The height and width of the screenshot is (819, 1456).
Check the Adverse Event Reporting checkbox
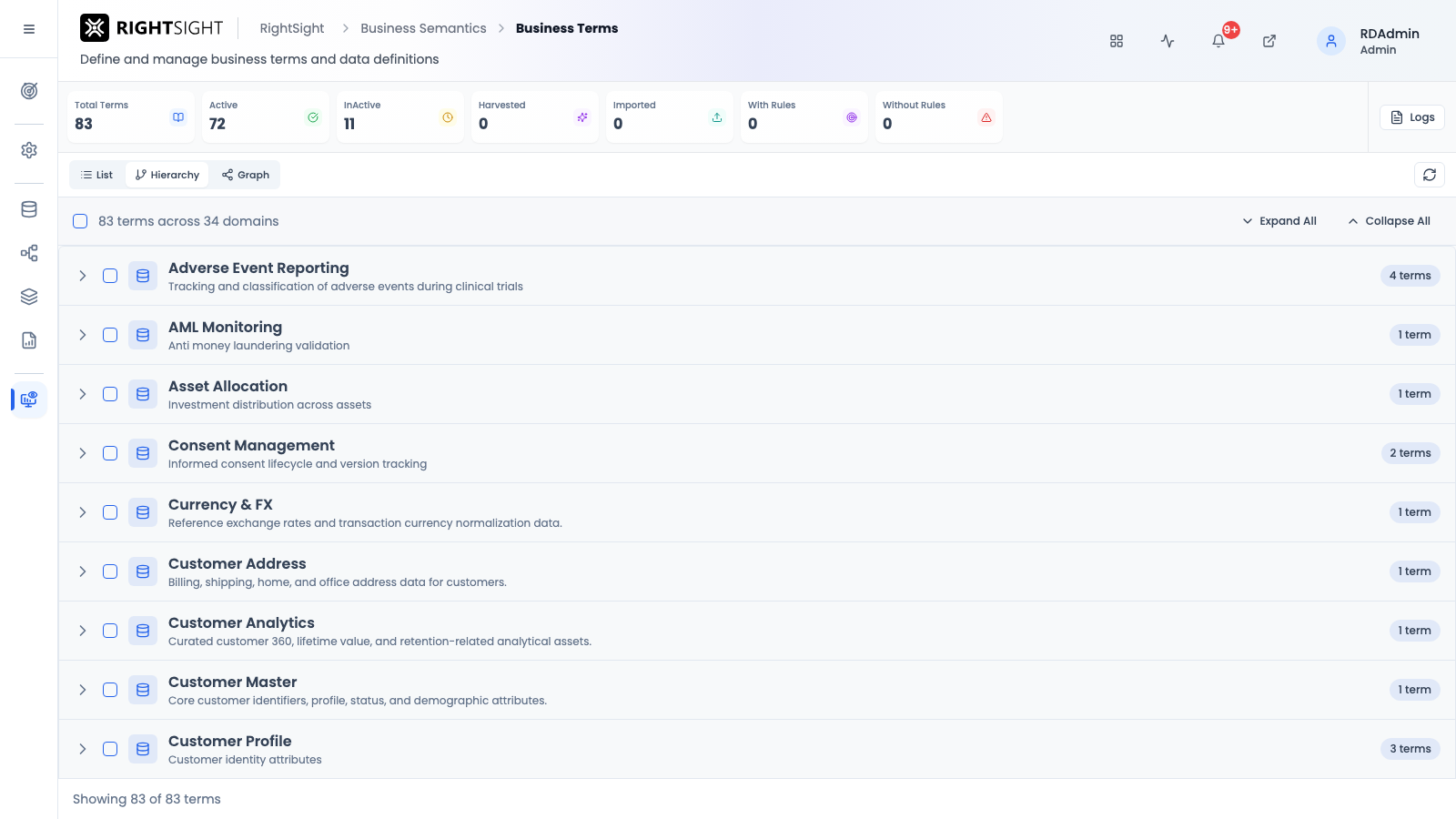(x=110, y=276)
